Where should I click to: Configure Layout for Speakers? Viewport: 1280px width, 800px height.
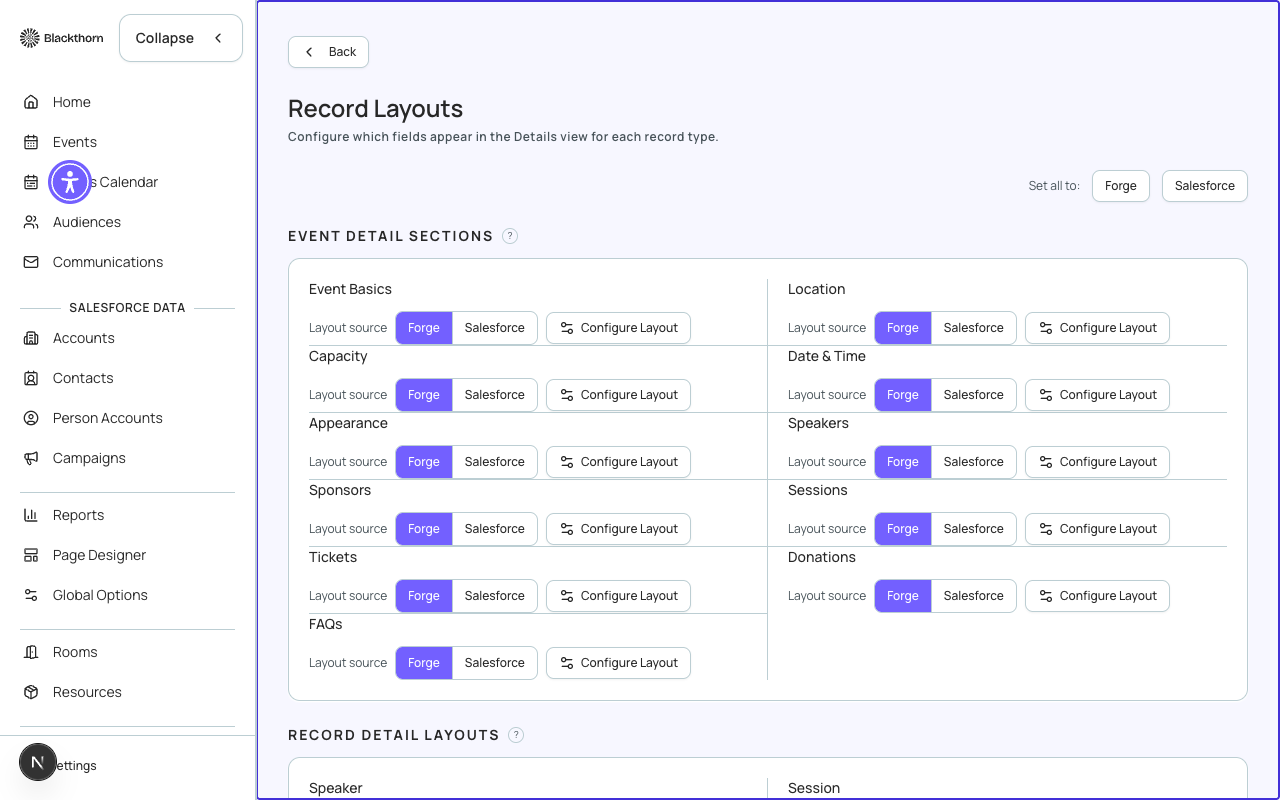click(x=1097, y=462)
